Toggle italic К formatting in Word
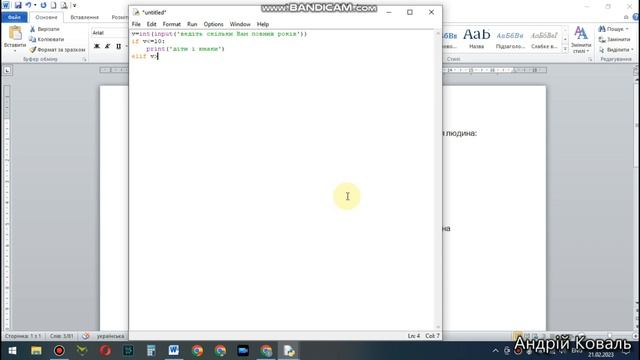The height and width of the screenshot is (360, 640). tap(107, 46)
